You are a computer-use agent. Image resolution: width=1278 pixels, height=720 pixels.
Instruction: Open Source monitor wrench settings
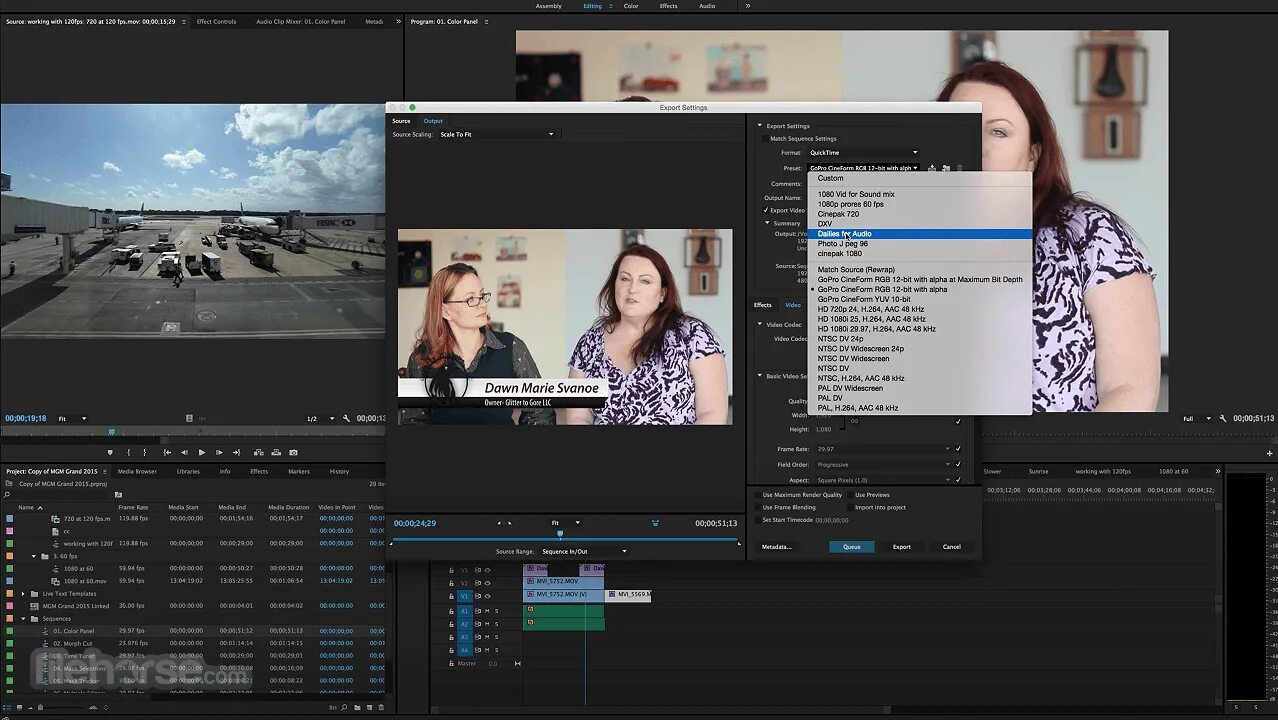pyautogui.click(x=346, y=418)
